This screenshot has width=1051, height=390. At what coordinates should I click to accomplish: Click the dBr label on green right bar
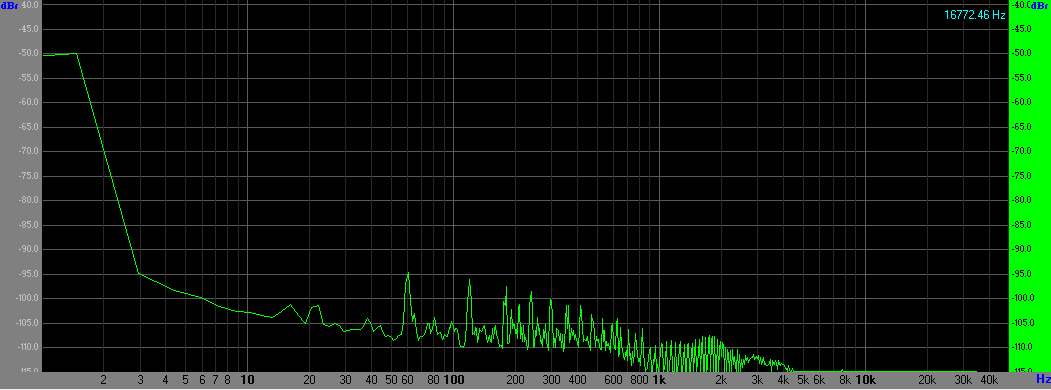coord(1040,5)
